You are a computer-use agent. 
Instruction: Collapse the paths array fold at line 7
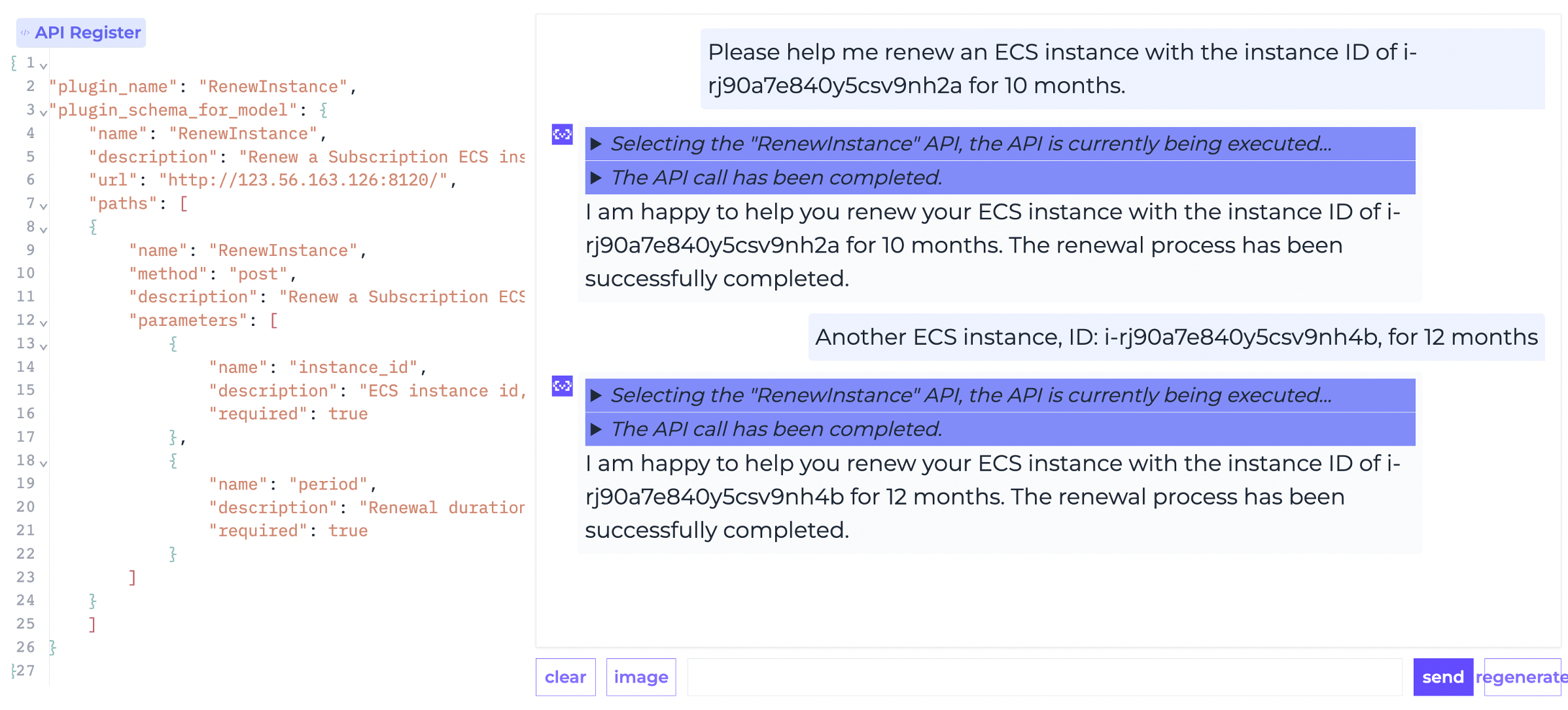pos(44,206)
